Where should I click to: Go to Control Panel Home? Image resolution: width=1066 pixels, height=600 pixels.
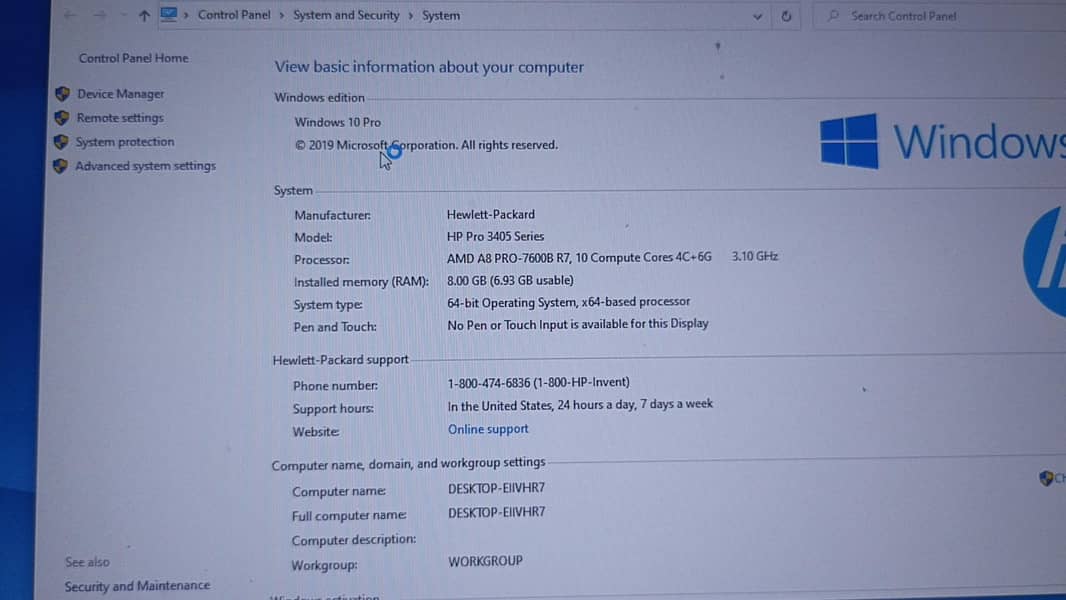click(133, 58)
